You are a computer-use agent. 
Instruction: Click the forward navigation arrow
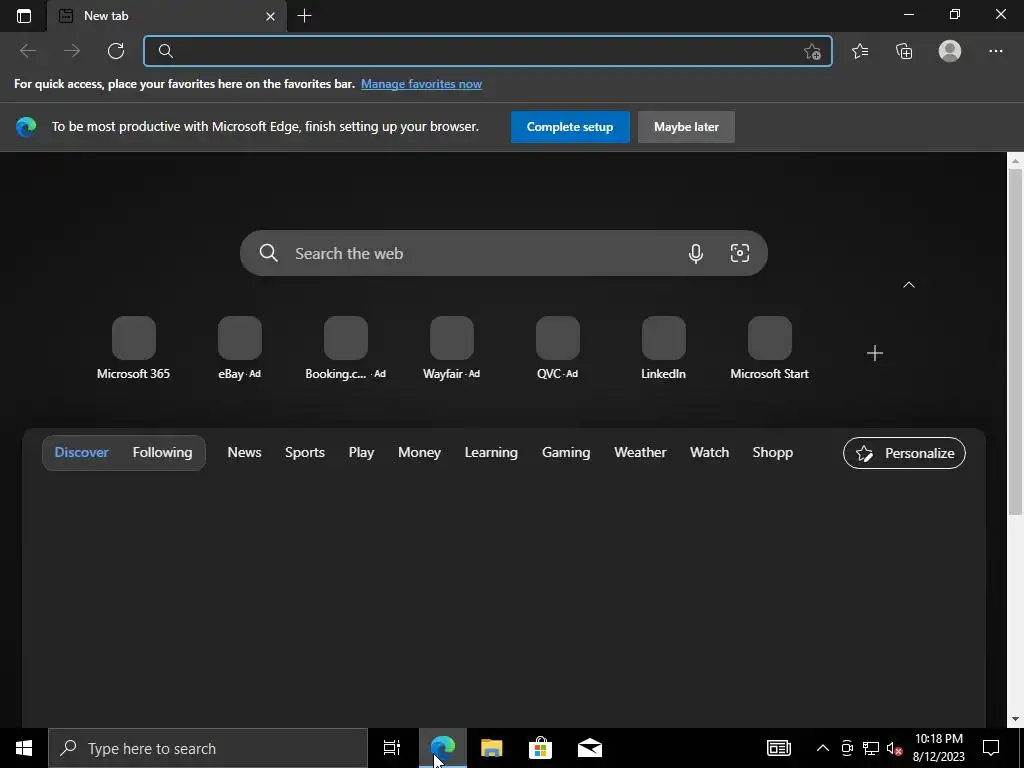pyautogui.click(x=72, y=51)
